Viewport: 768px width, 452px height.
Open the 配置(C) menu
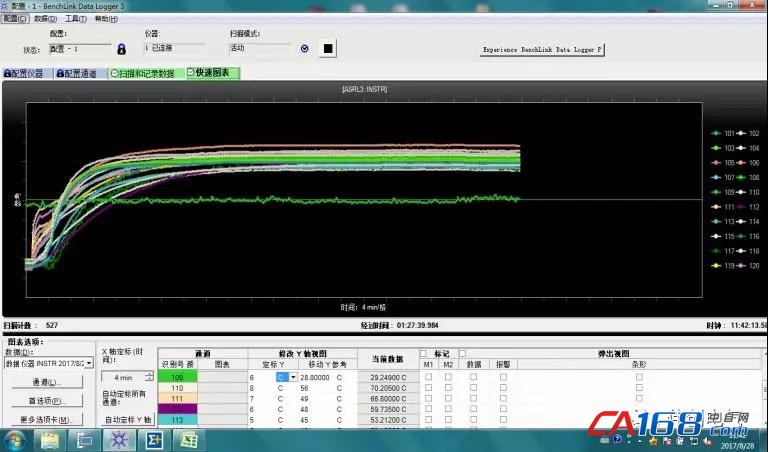[15, 19]
